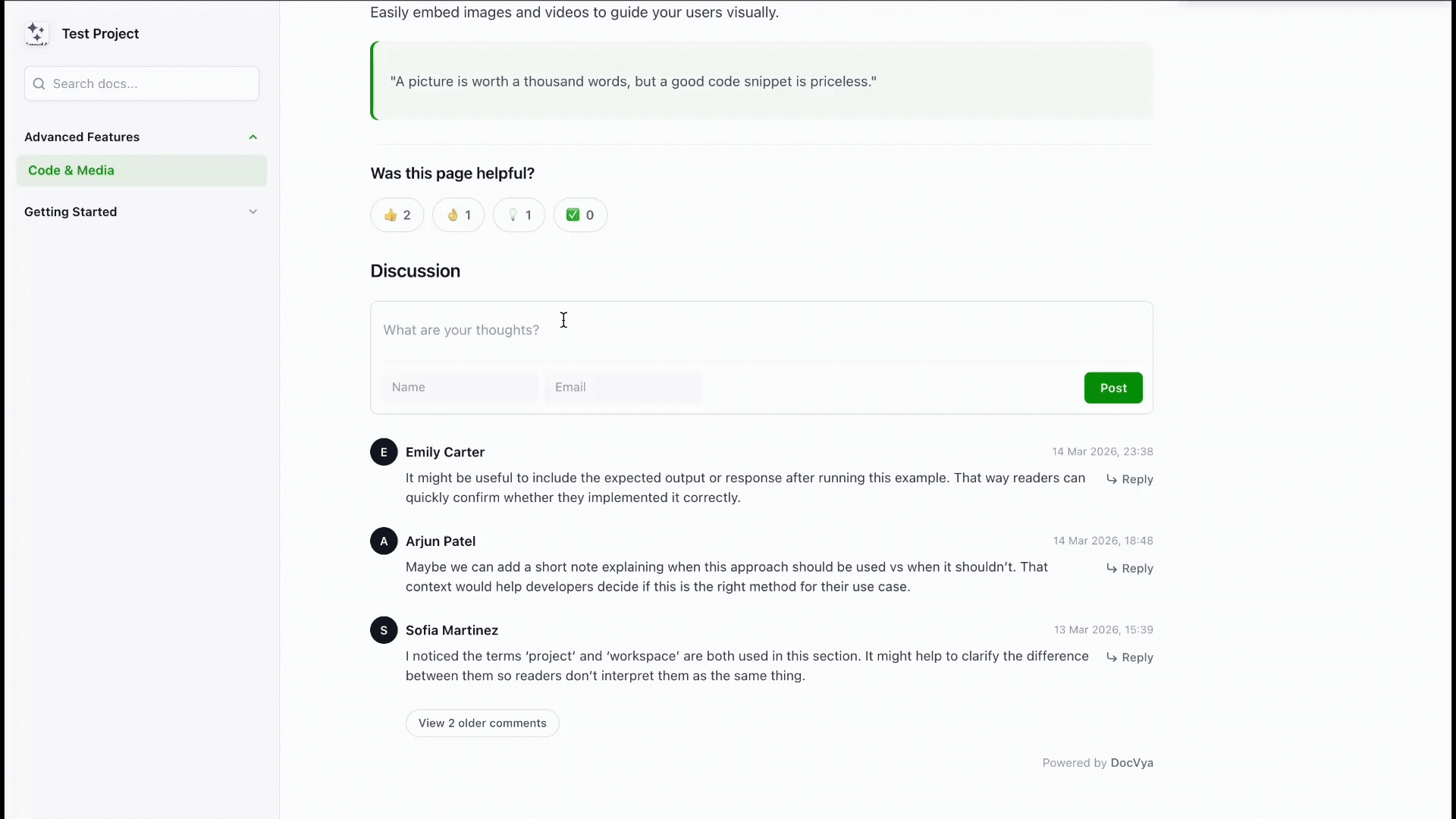This screenshot has height=819, width=1456.
Task: Click Sofia Martinez's avatar circle
Action: point(383,629)
